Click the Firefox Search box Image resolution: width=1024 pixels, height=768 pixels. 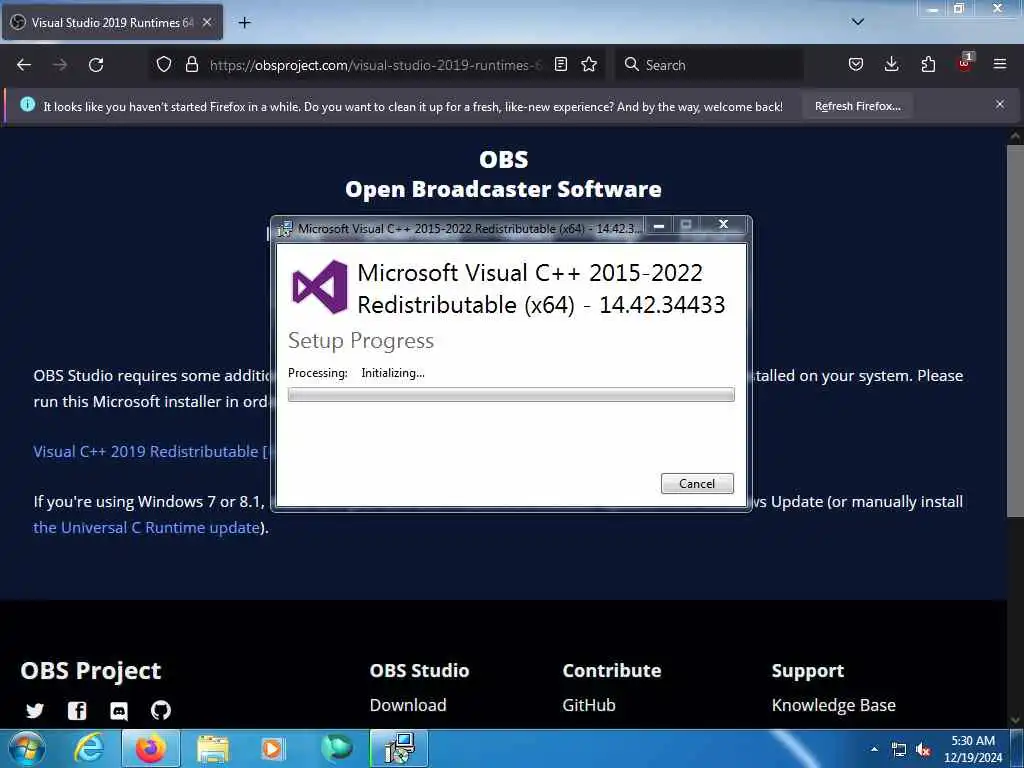[709, 65]
